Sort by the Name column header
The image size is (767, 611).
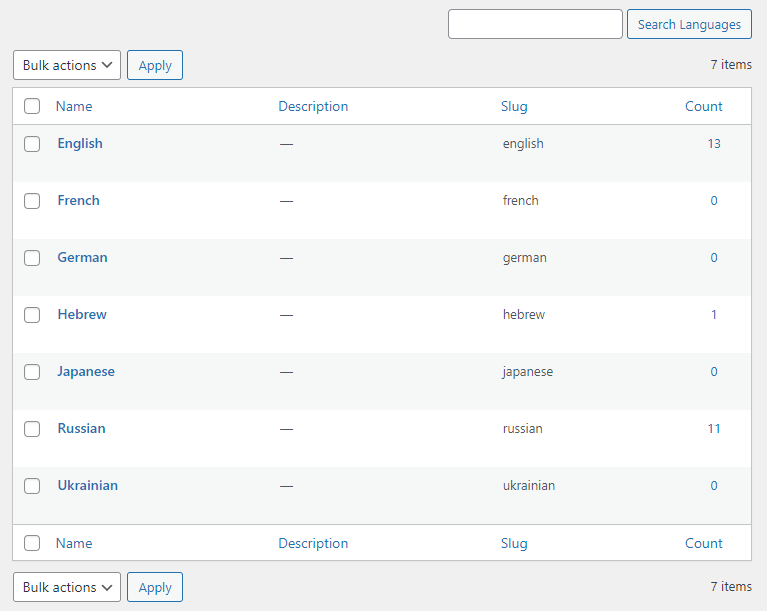pos(74,106)
